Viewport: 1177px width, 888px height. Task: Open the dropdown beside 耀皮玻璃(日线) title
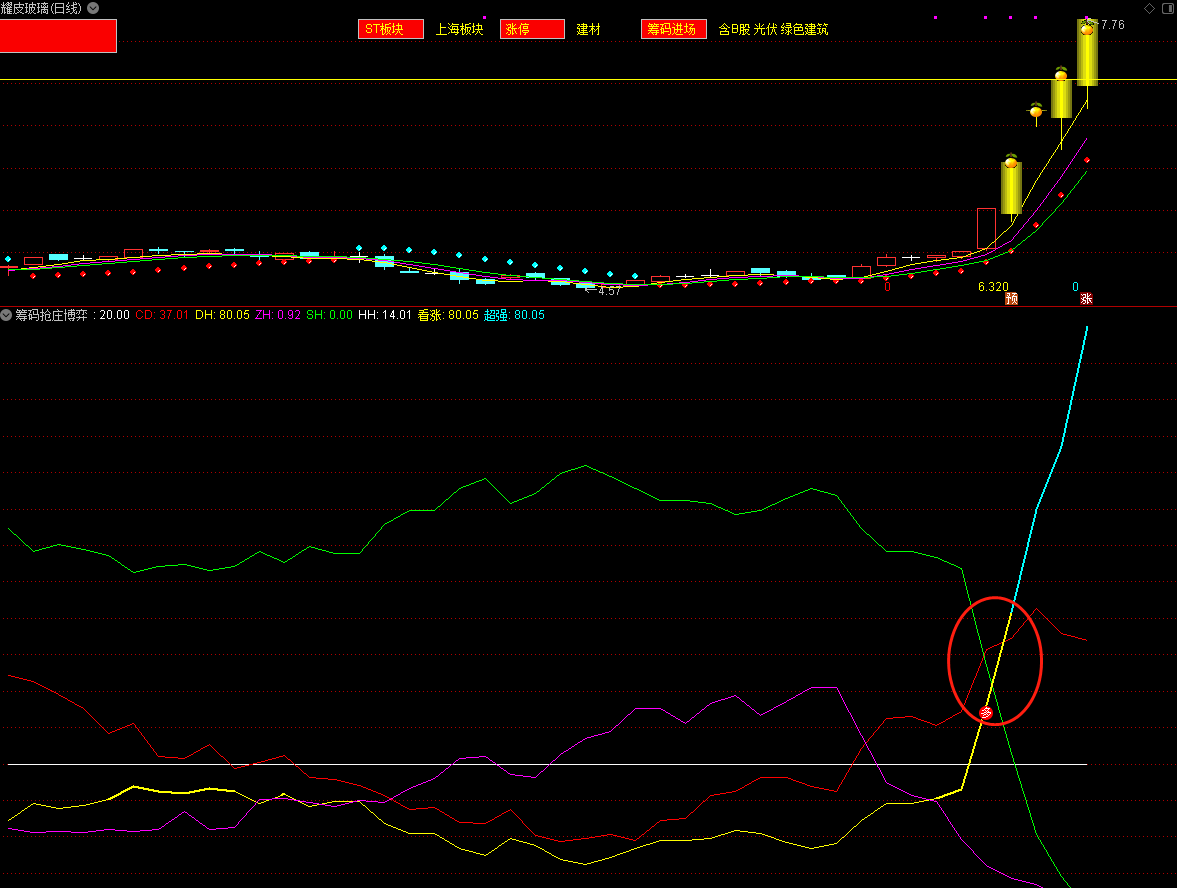click(x=93, y=8)
